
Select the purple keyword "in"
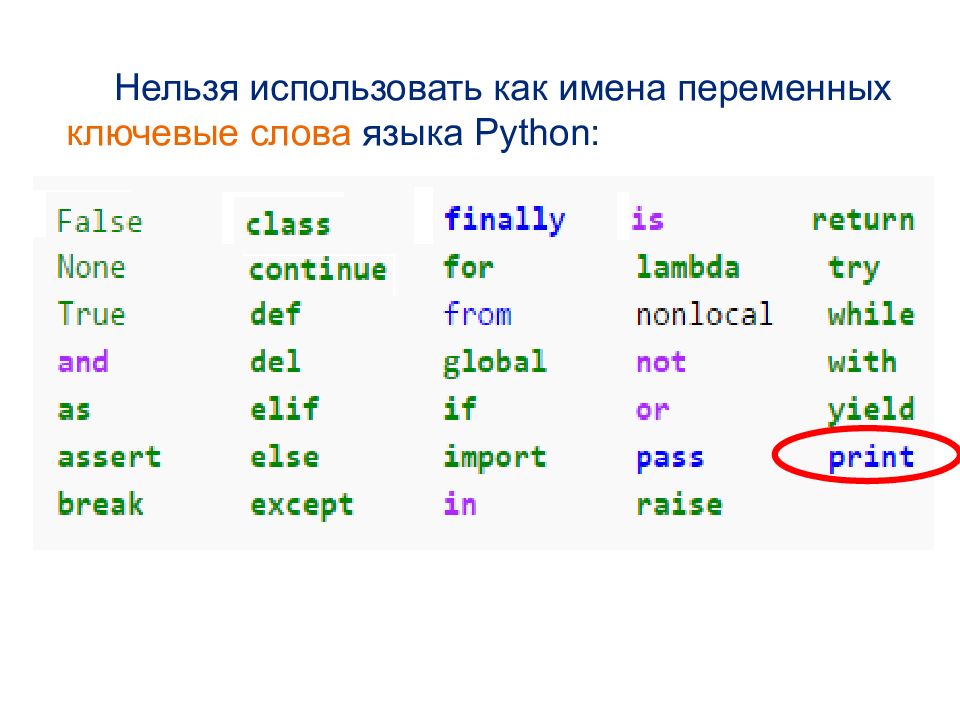coord(459,504)
